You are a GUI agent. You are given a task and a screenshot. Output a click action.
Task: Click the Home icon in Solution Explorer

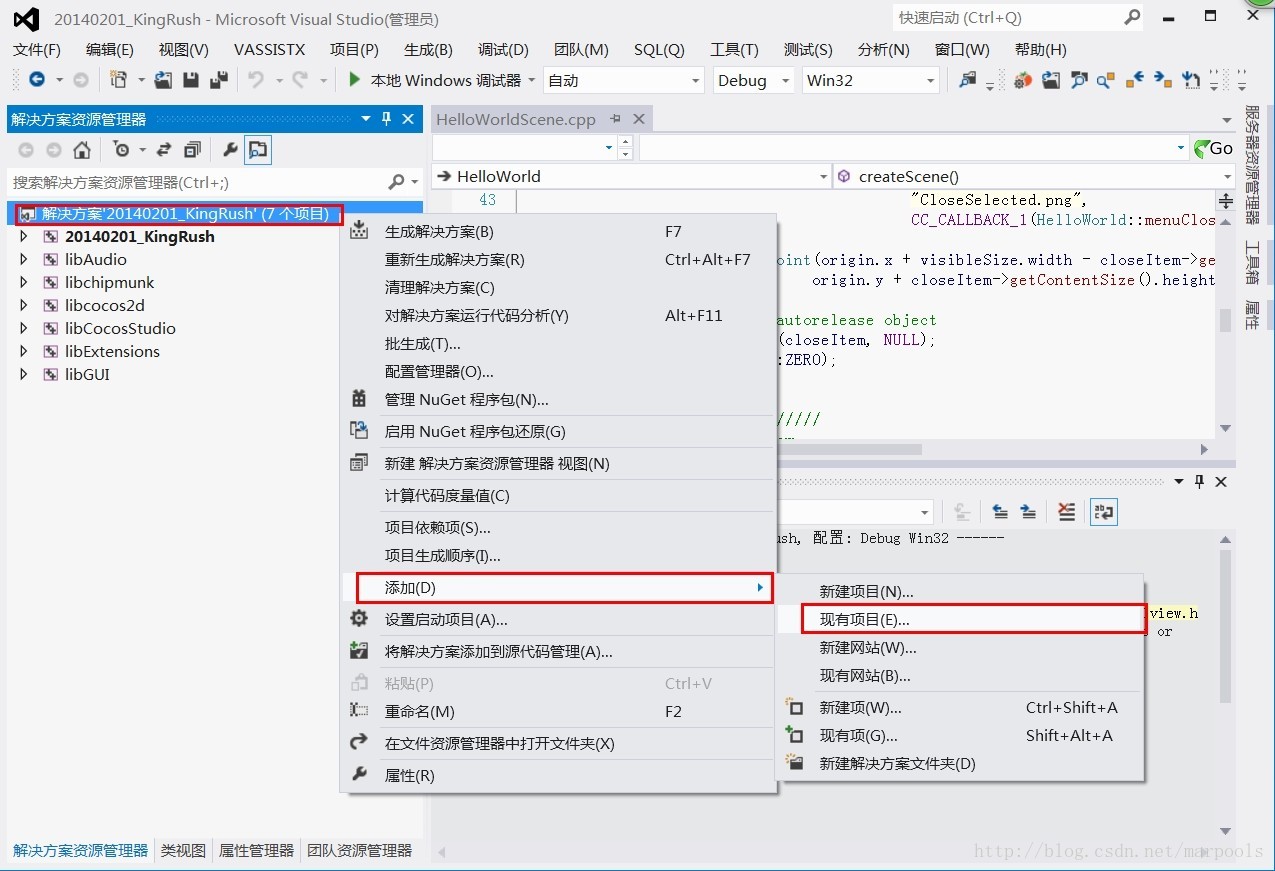click(82, 150)
